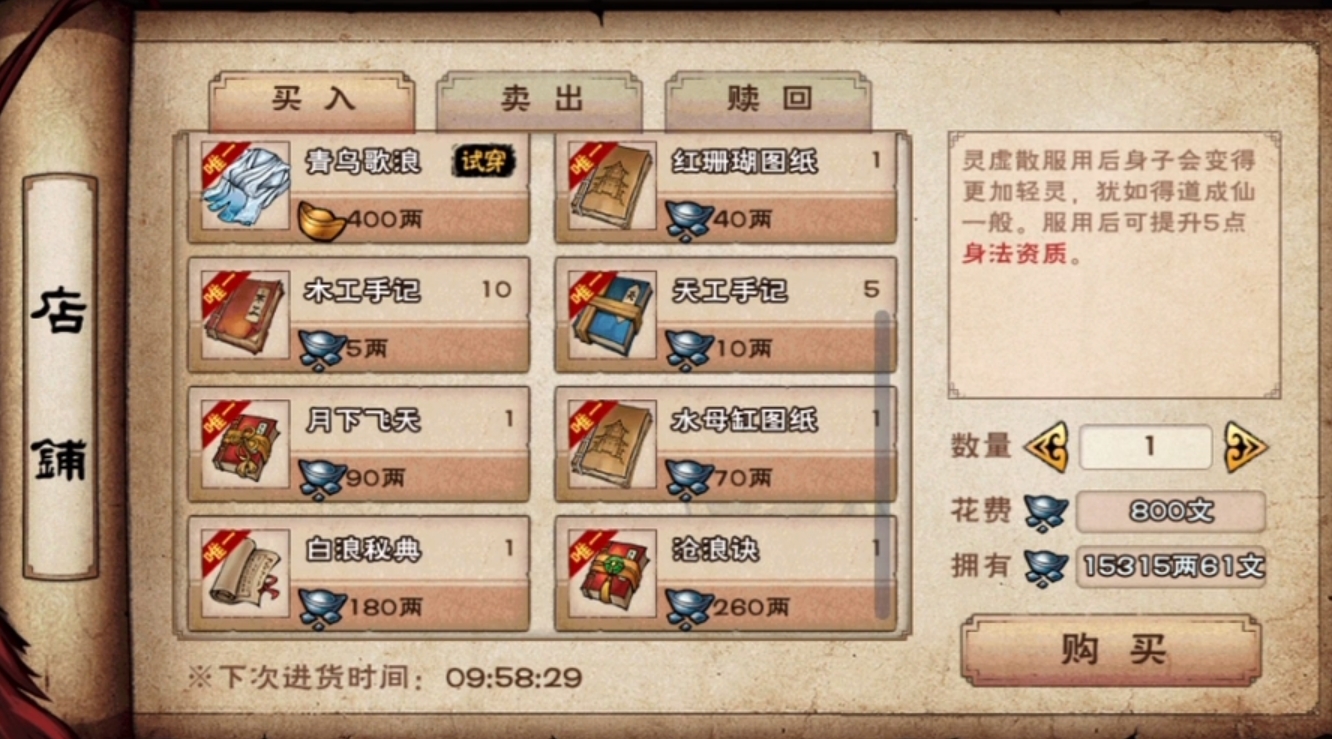Select the 水母缸图纸 blueprint icon
This screenshot has height=739, width=1332.
612,444
